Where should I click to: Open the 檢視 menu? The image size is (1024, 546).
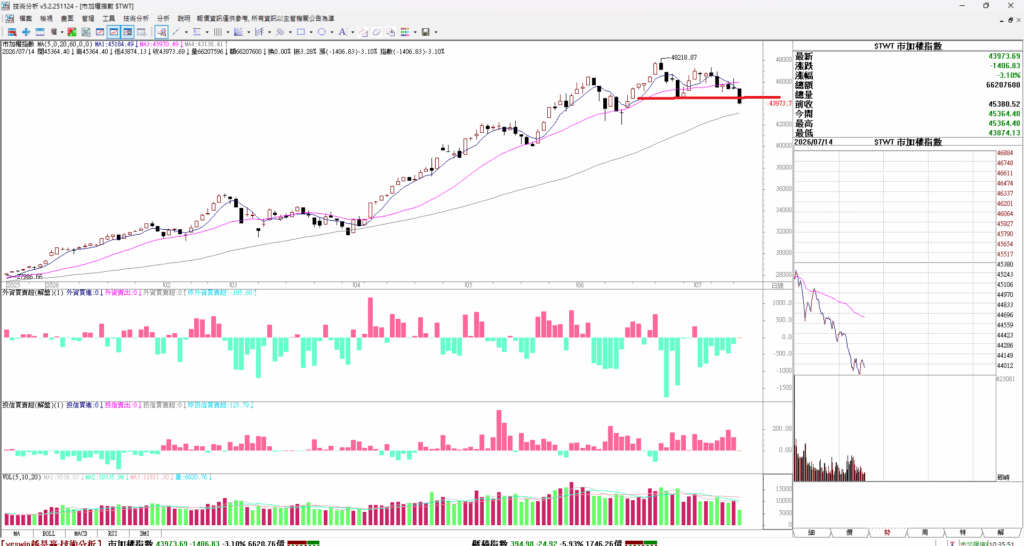(46, 18)
